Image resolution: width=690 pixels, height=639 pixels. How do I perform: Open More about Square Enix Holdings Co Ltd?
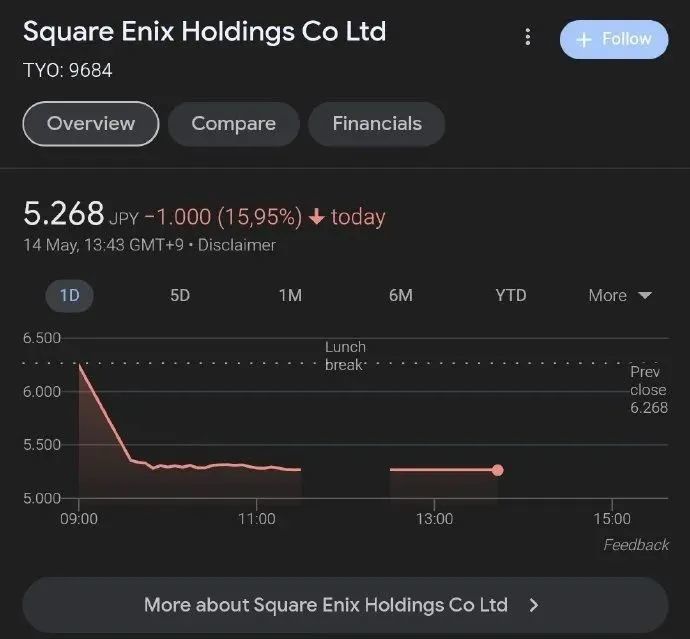pyautogui.click(x=326, y=605)
